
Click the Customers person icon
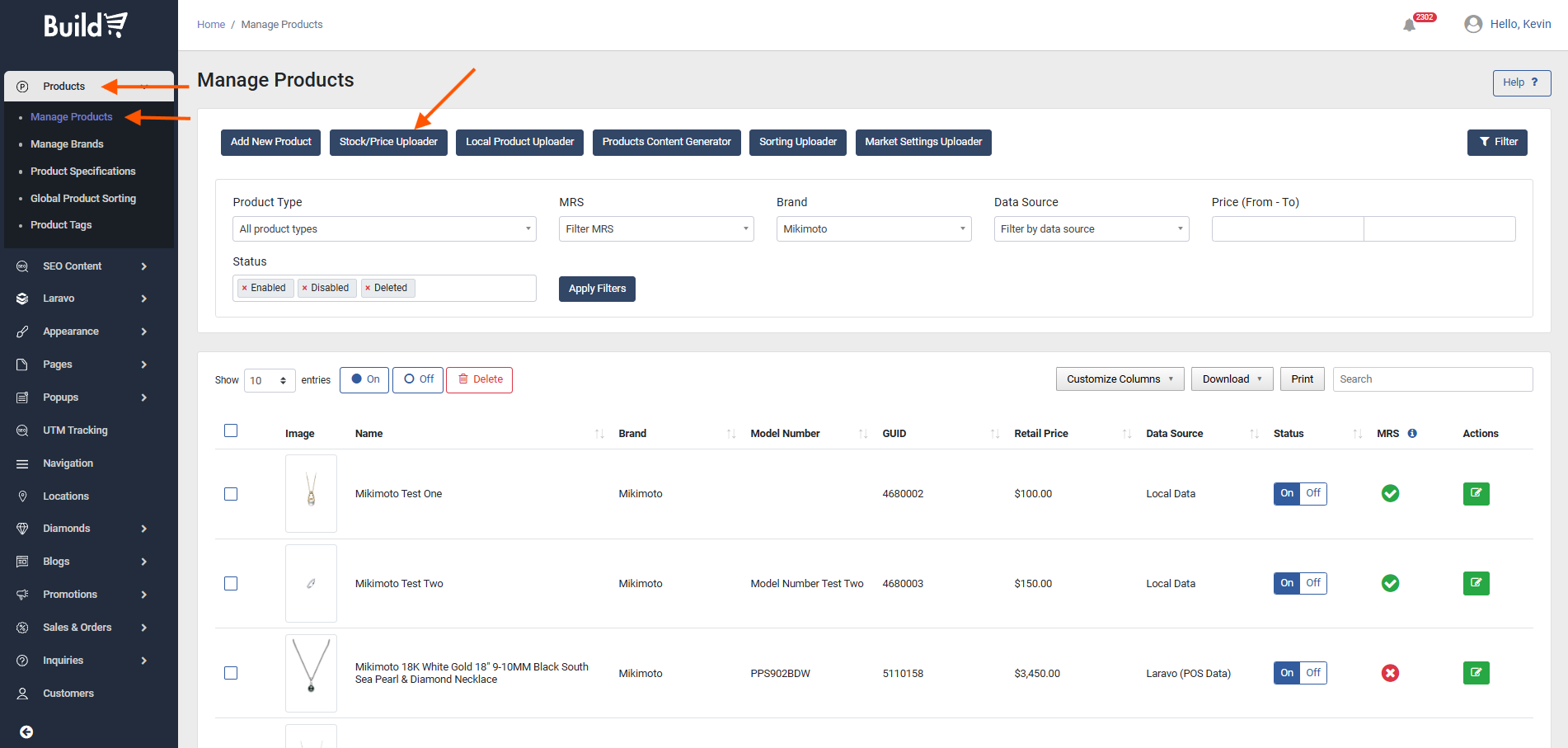click(x=22, y=694)
